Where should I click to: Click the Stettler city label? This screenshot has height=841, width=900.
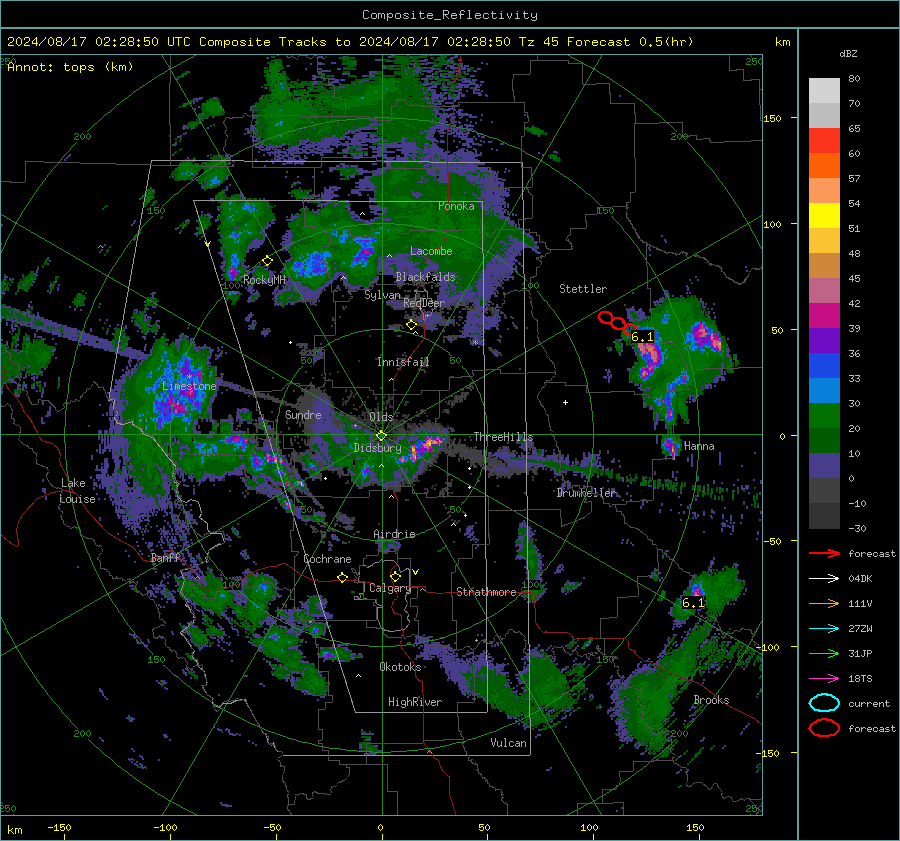click(x=583, y=289)
